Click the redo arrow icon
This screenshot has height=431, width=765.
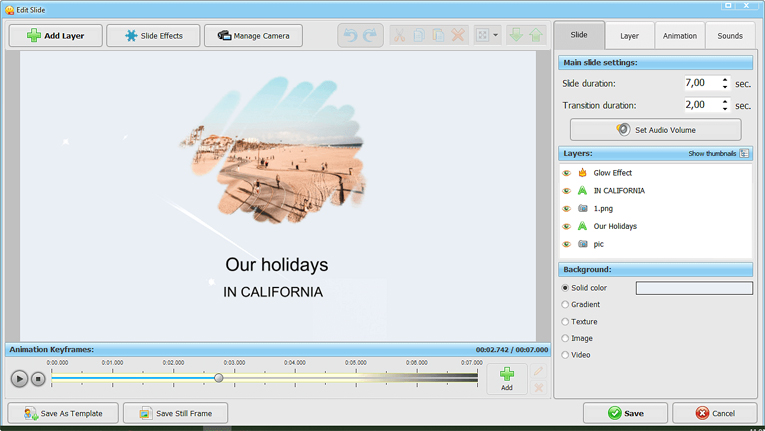[x=370, y=36]
